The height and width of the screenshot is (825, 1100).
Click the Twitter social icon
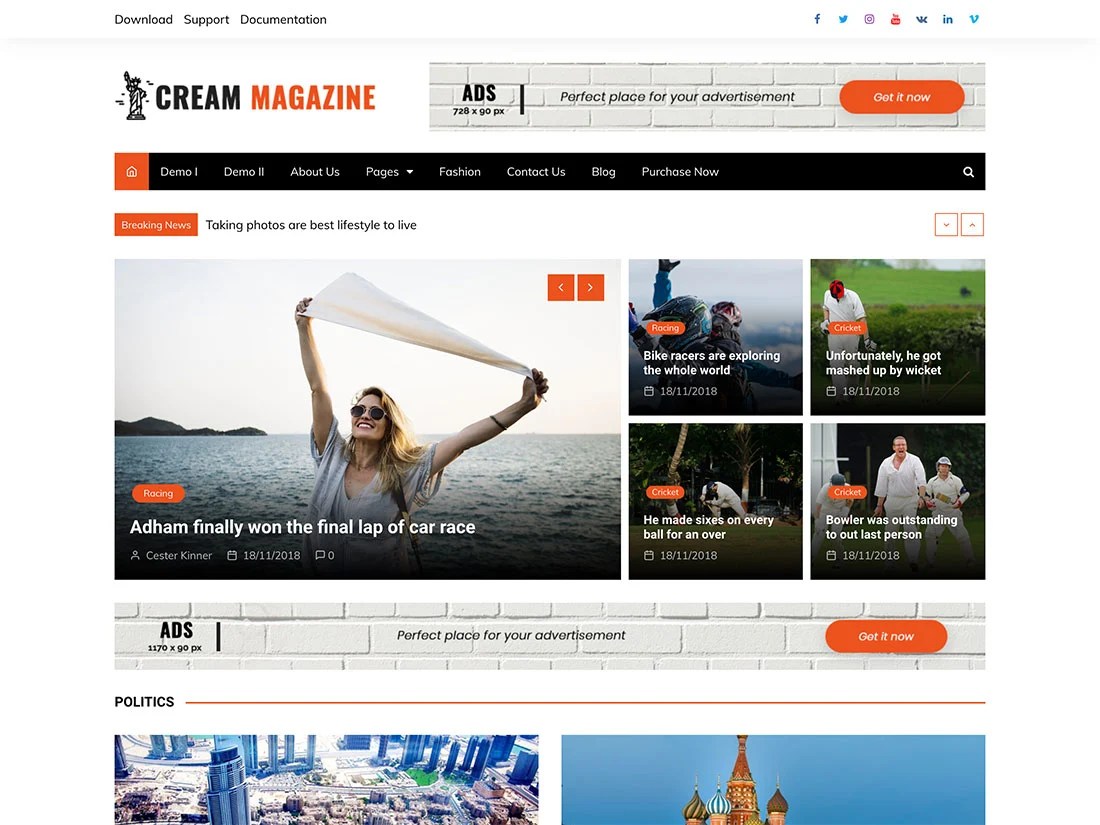(843, 18)
